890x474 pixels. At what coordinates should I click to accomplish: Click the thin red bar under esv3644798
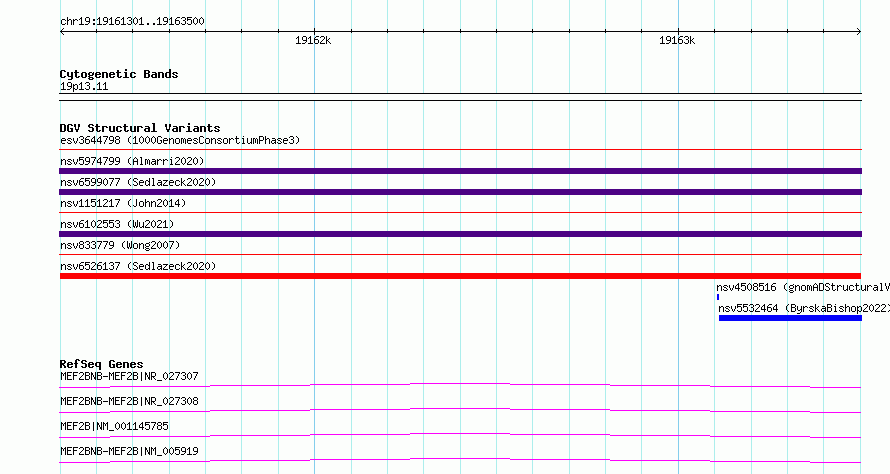pos(460,150)
